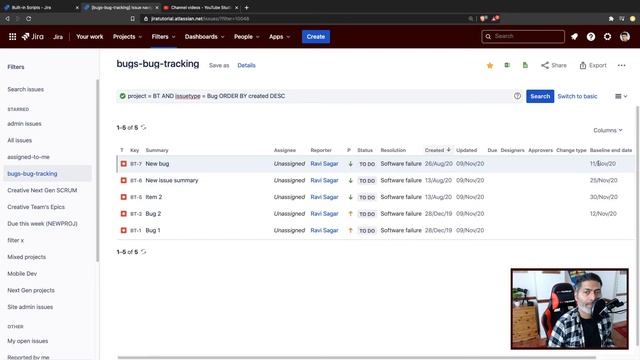Select assigned-to-me filter

(28, 157)
